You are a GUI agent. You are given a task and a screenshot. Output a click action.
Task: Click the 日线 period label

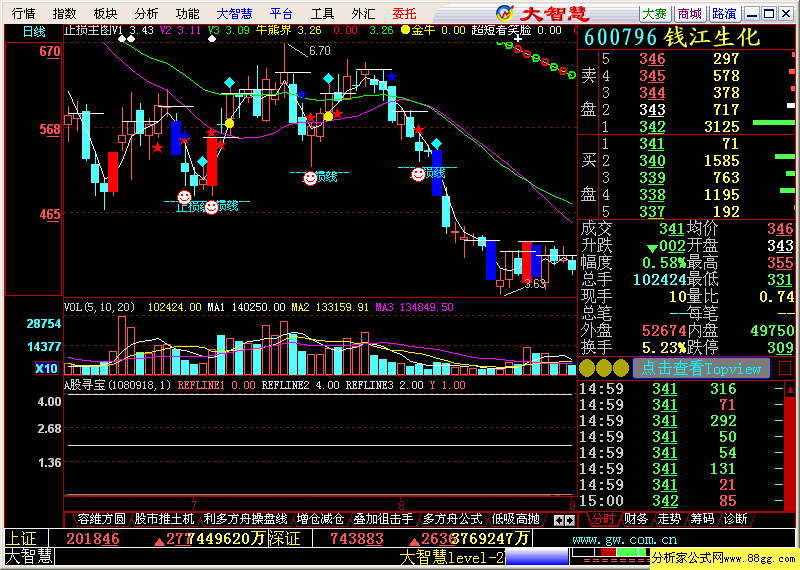(x=34, y=32)
